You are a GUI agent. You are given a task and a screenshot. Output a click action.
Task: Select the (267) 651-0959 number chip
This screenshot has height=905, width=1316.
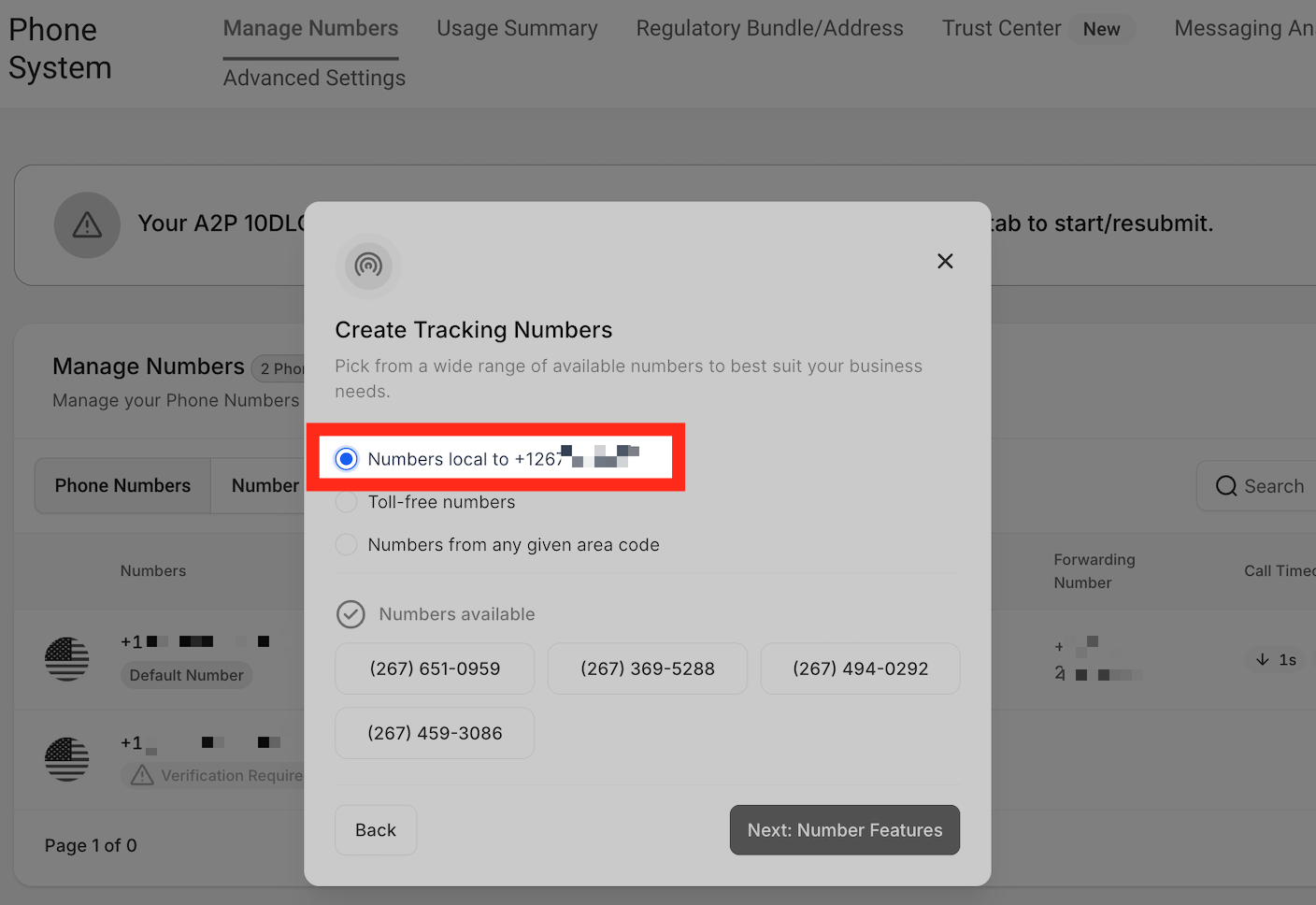435,668
